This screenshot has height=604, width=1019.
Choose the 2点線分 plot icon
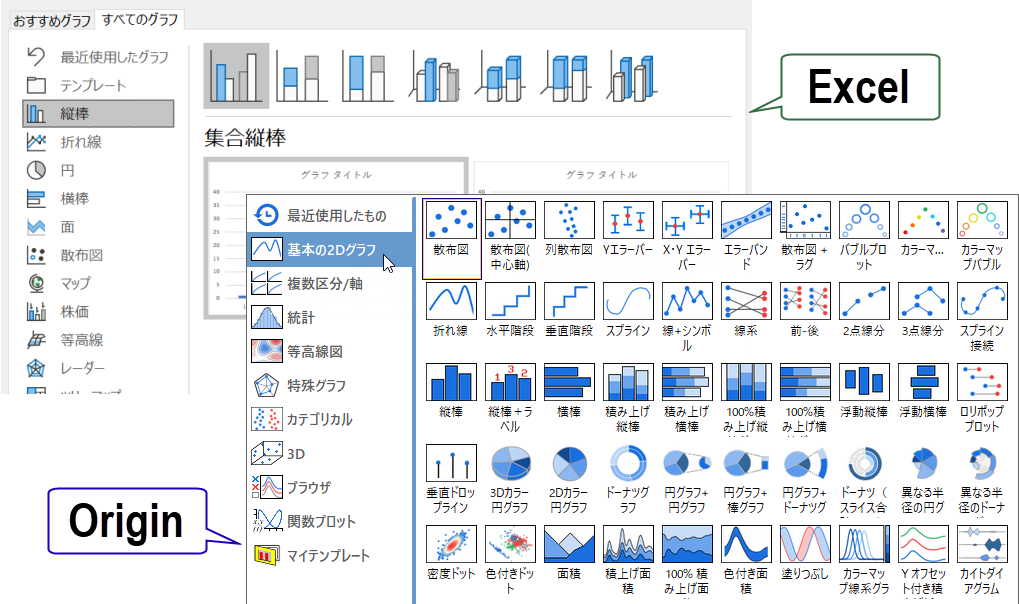(864, 301)
